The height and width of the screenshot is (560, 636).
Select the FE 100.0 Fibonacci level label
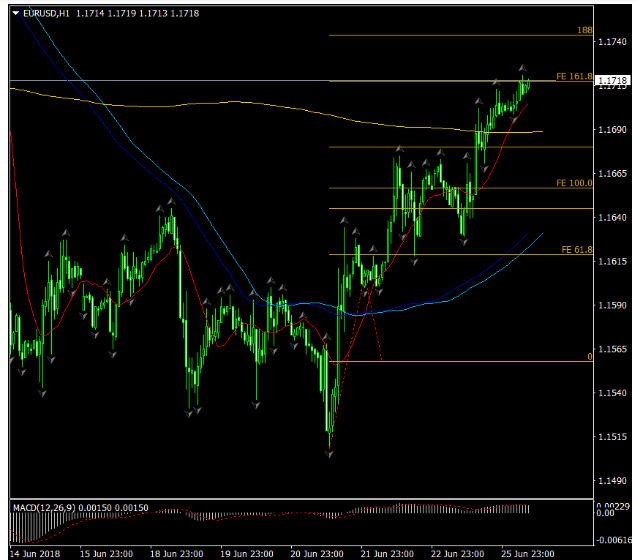[574, 184]
